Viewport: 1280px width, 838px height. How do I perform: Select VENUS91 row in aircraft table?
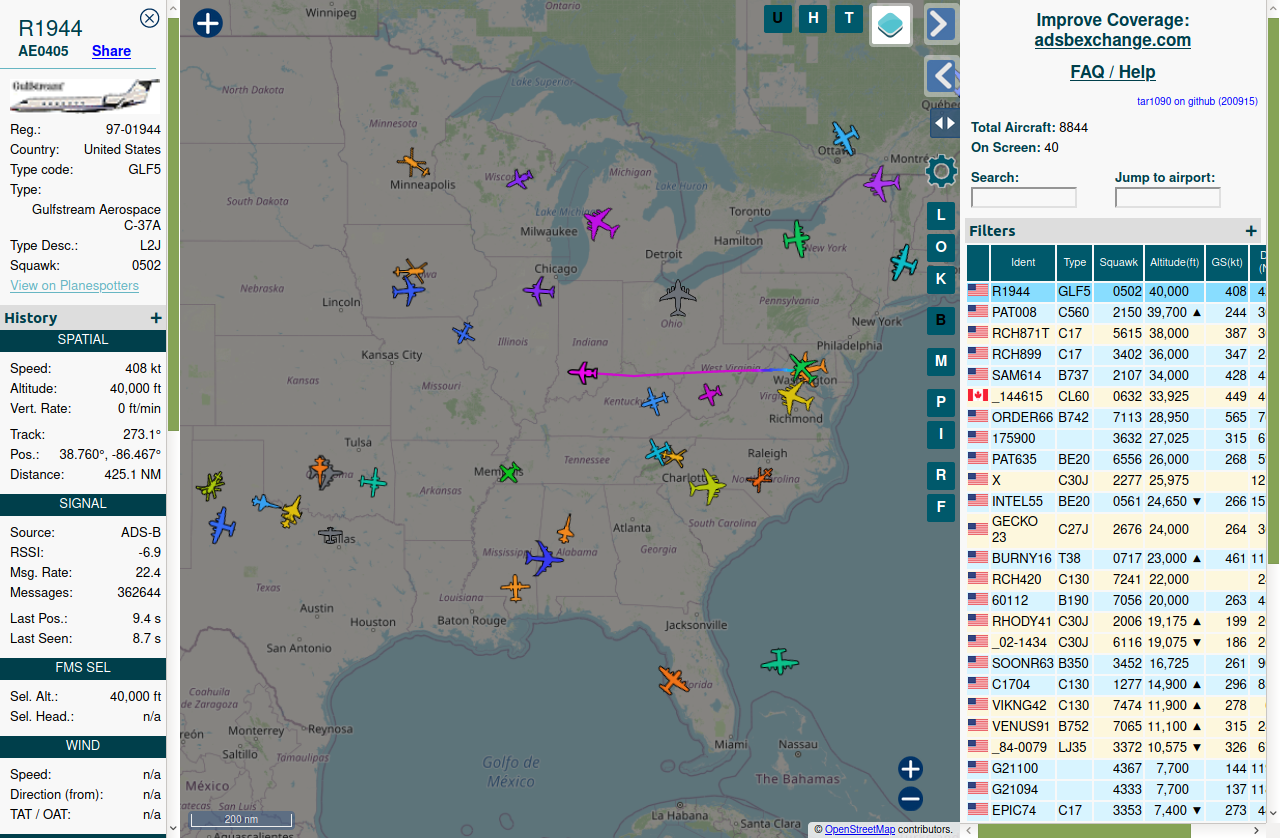1116,726
